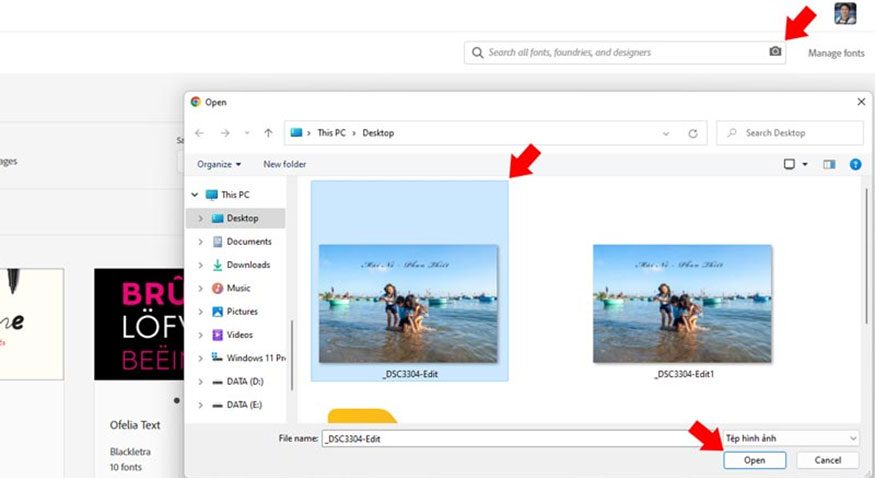This screenshot has width=875, height=478.
Task: Click This PC in the address breadcrumb
Action: 331,133
